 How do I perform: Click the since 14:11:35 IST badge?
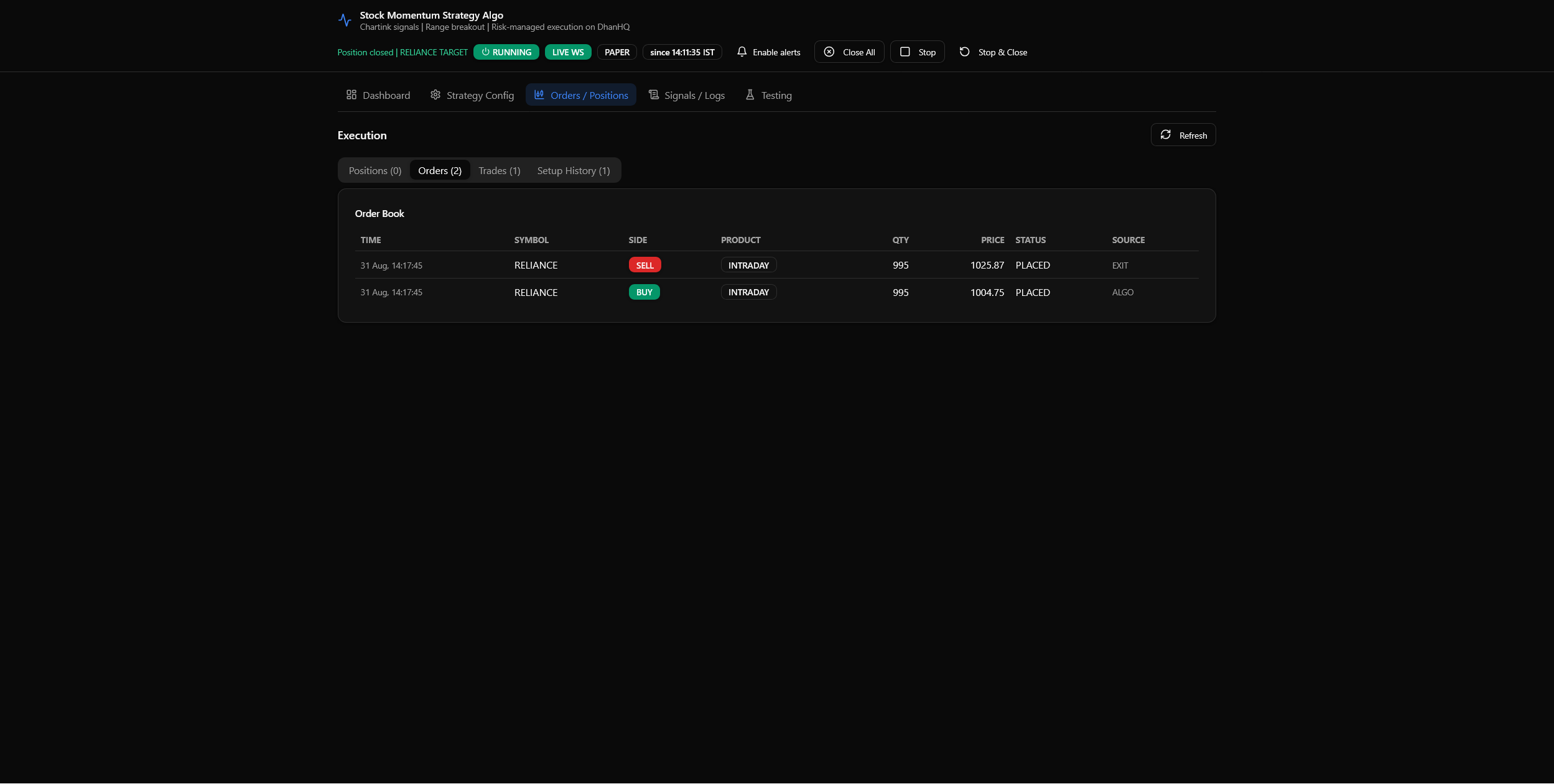coord(682,52)
